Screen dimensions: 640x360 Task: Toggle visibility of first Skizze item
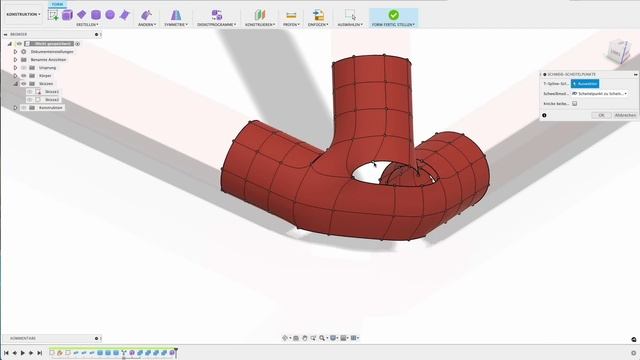click(x=30, y=92)
